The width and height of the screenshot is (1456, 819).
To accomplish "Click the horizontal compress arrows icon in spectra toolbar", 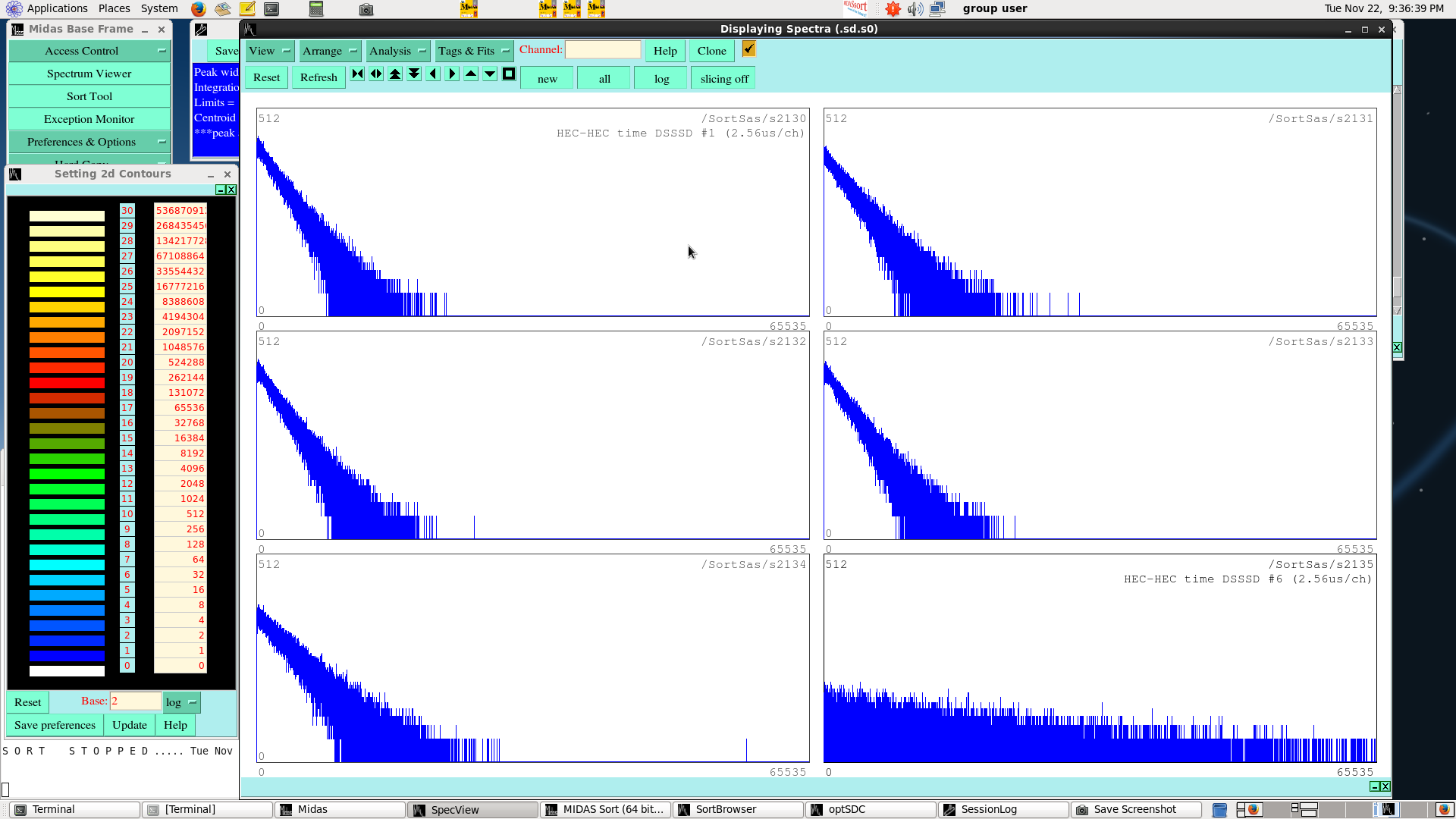I will [x=357, y=74].
